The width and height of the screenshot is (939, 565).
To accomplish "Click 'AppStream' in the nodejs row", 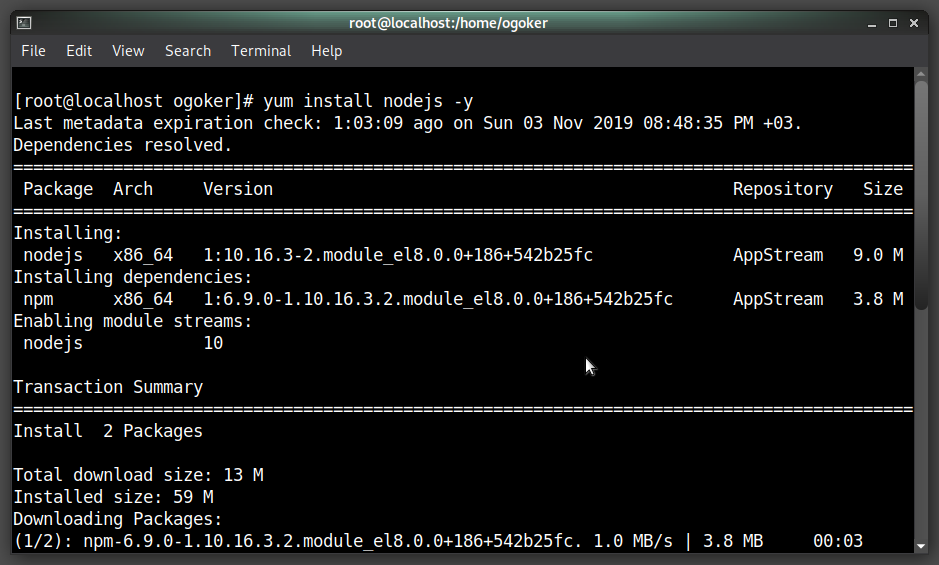I will click(778, 255).
